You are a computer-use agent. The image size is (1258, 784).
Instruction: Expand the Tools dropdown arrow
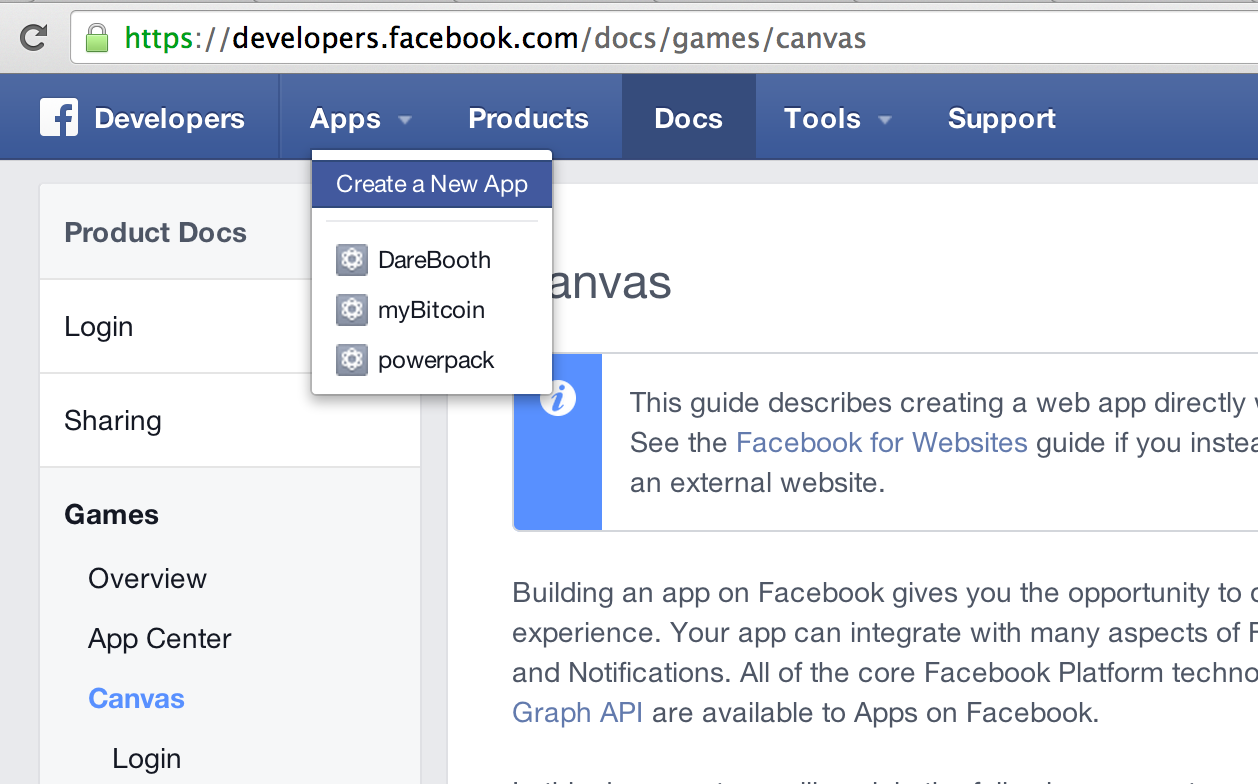[885, 120]
